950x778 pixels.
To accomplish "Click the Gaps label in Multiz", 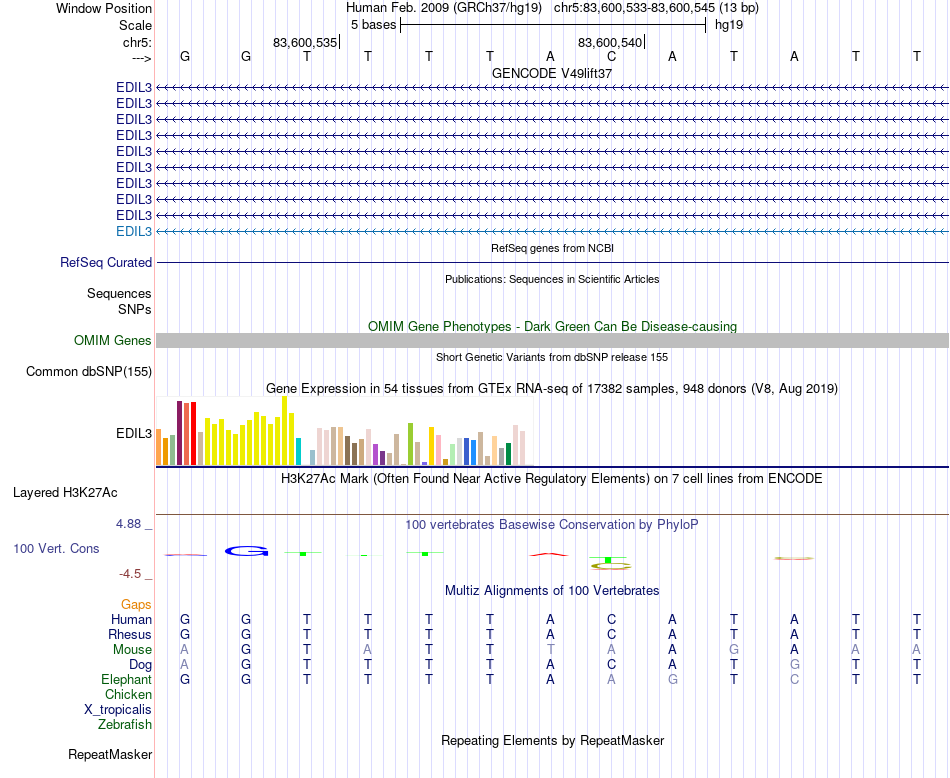I will pos(136,604).
